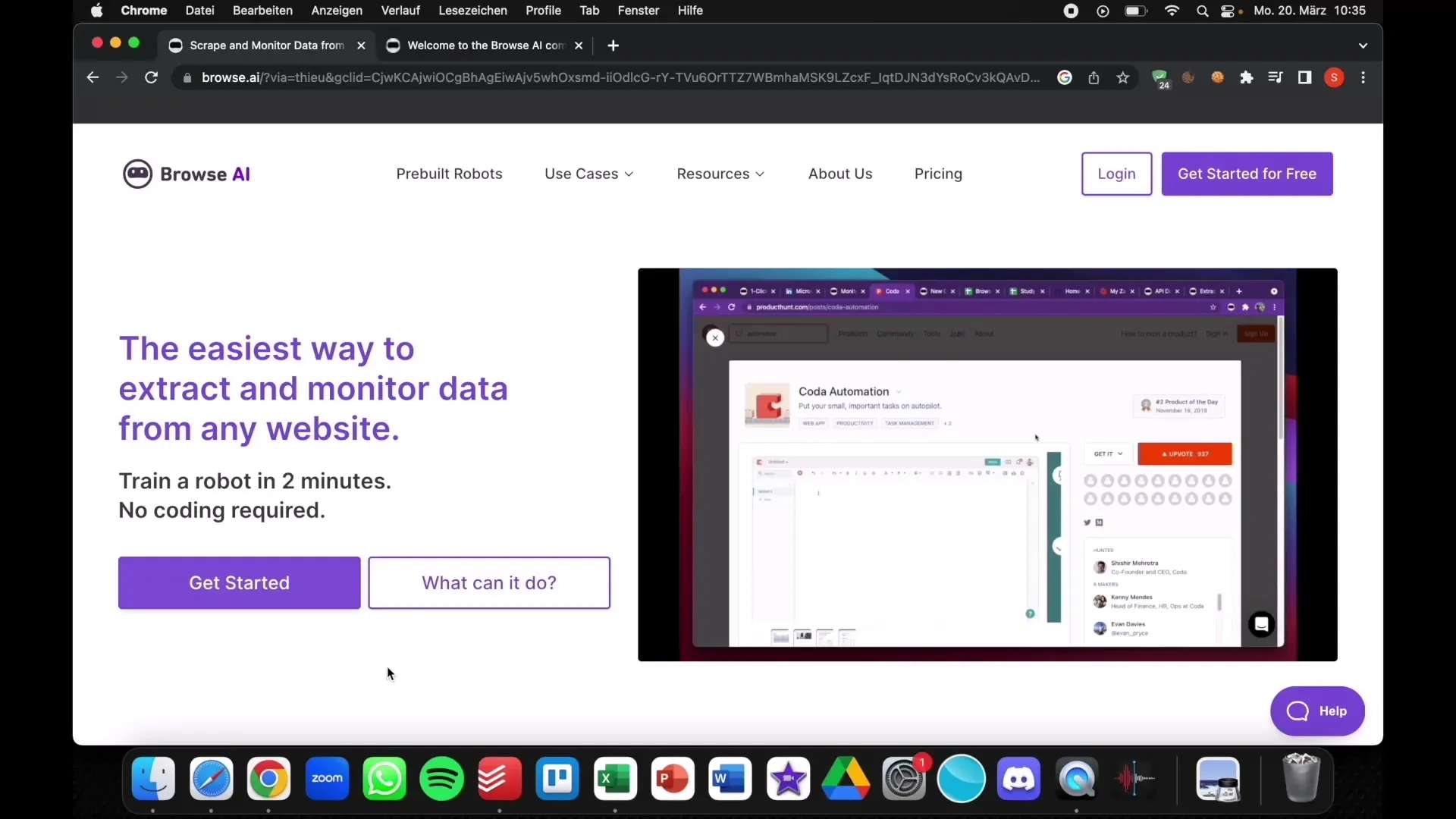Click the Browse AI logo icon
Image resolution: width=1456 pixels, height=819 pixels.
point(137,174)
